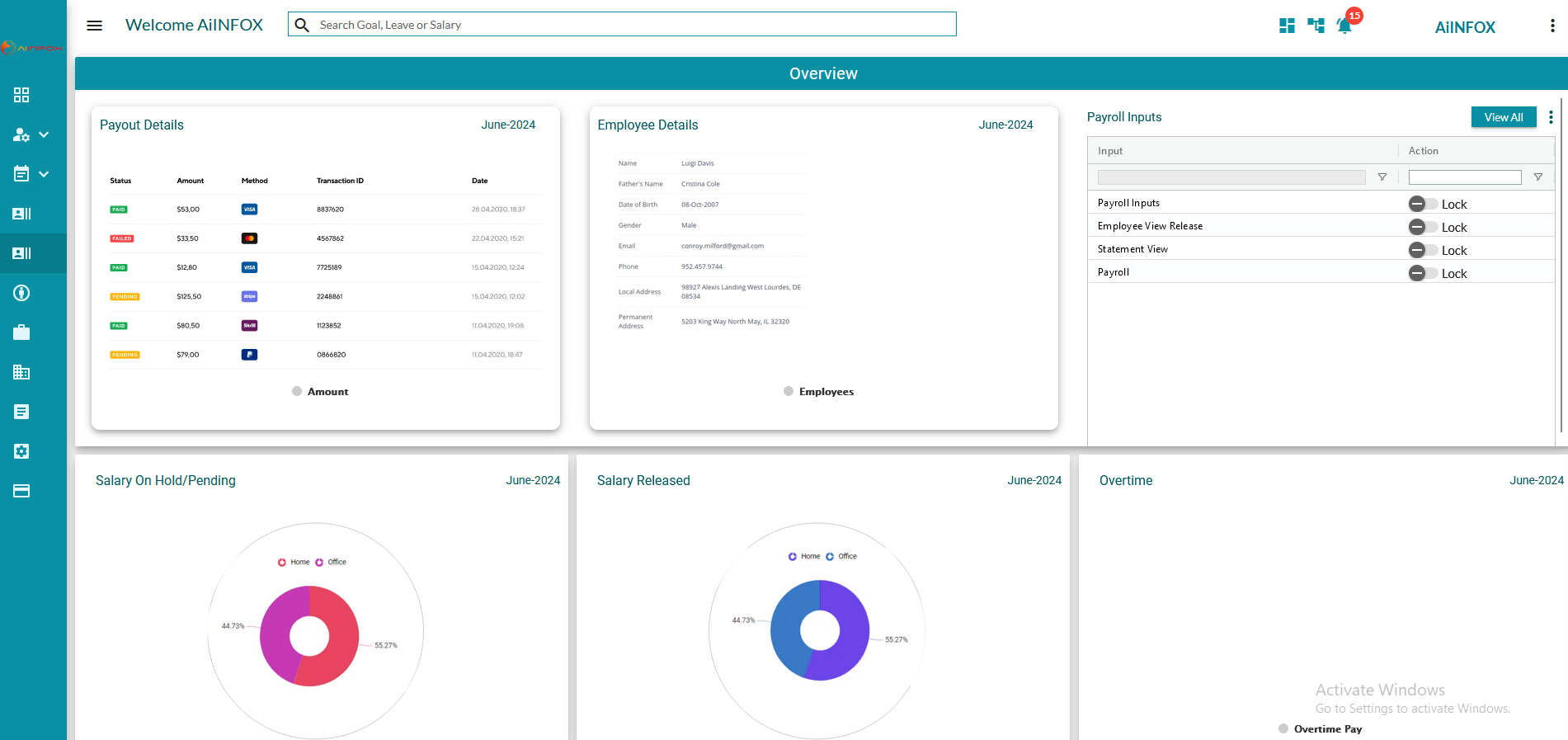Screen dimensions: 1568x740
Task: Click the June-2024 label in Payout Details
Action: click(x=508, y=125)
